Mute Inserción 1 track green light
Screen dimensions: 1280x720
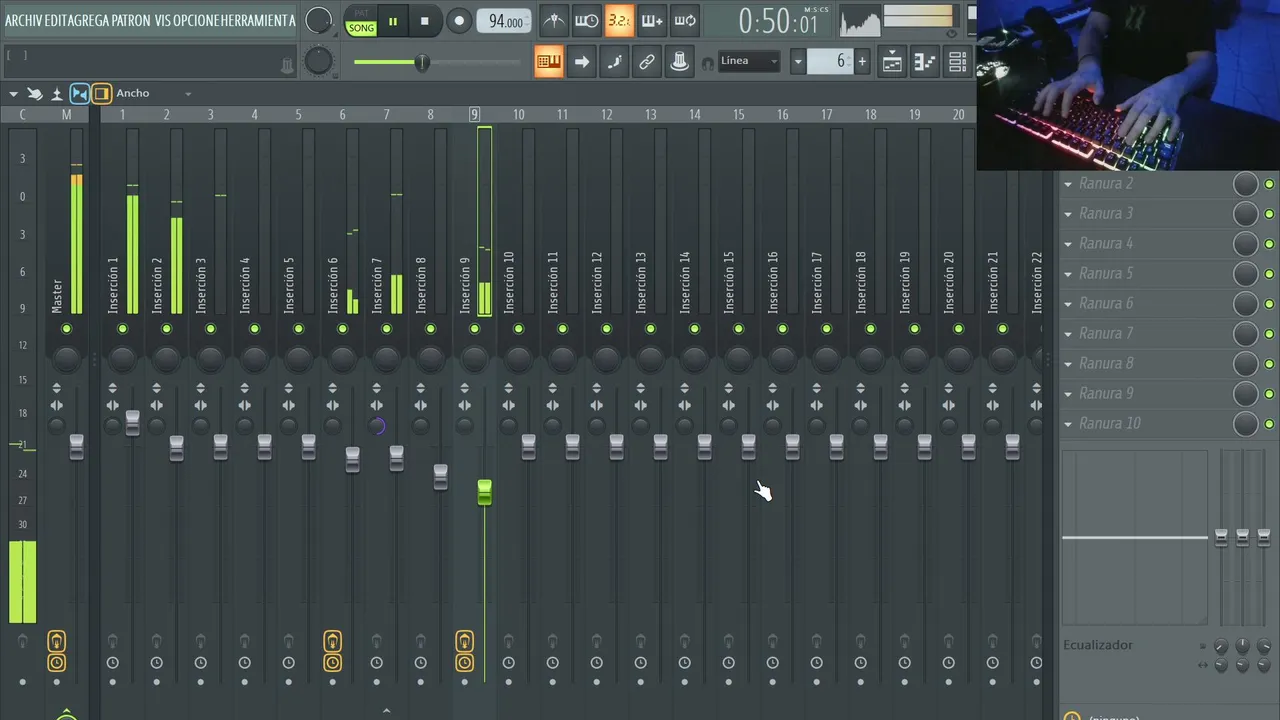122,329
